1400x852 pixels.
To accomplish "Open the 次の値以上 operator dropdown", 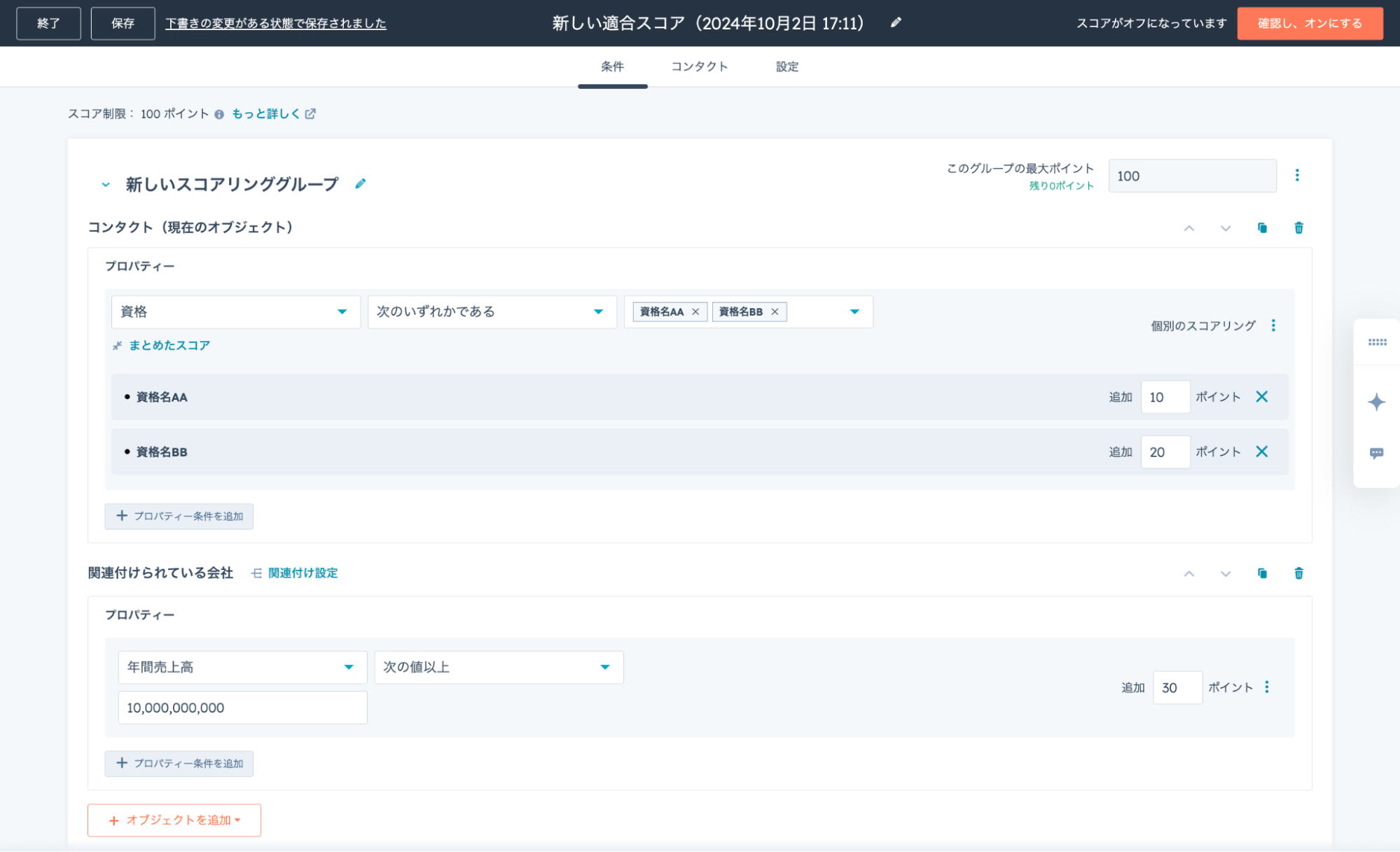I will tap(499, 667).
